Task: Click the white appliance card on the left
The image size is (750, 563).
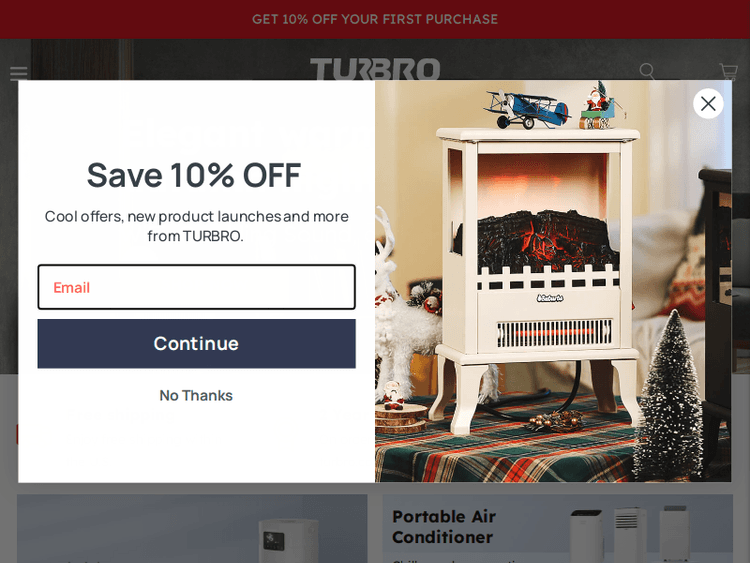Action: pos(192,529)
